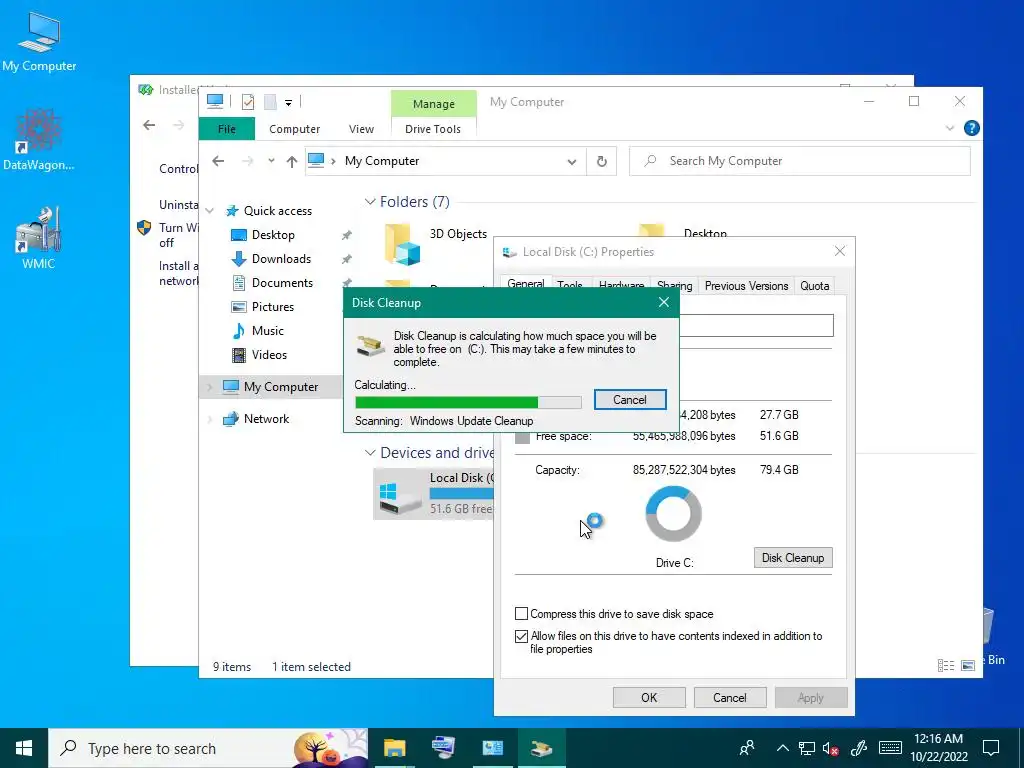Select Manage contextual tab

[x=434, y=104]
